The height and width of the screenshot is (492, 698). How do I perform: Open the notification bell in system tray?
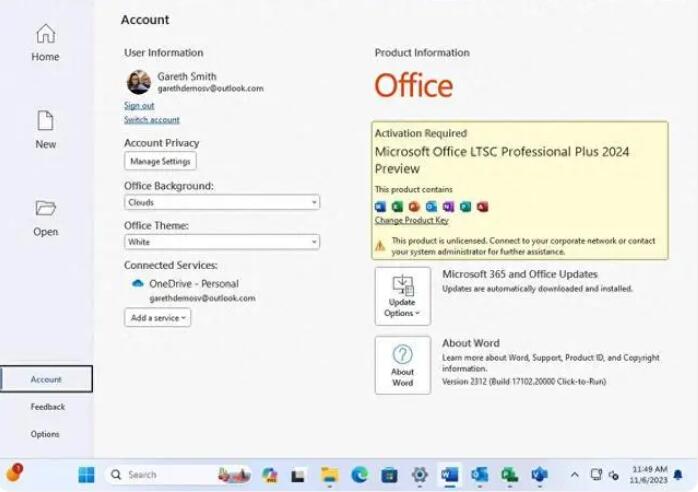click(x=678, y=475)
